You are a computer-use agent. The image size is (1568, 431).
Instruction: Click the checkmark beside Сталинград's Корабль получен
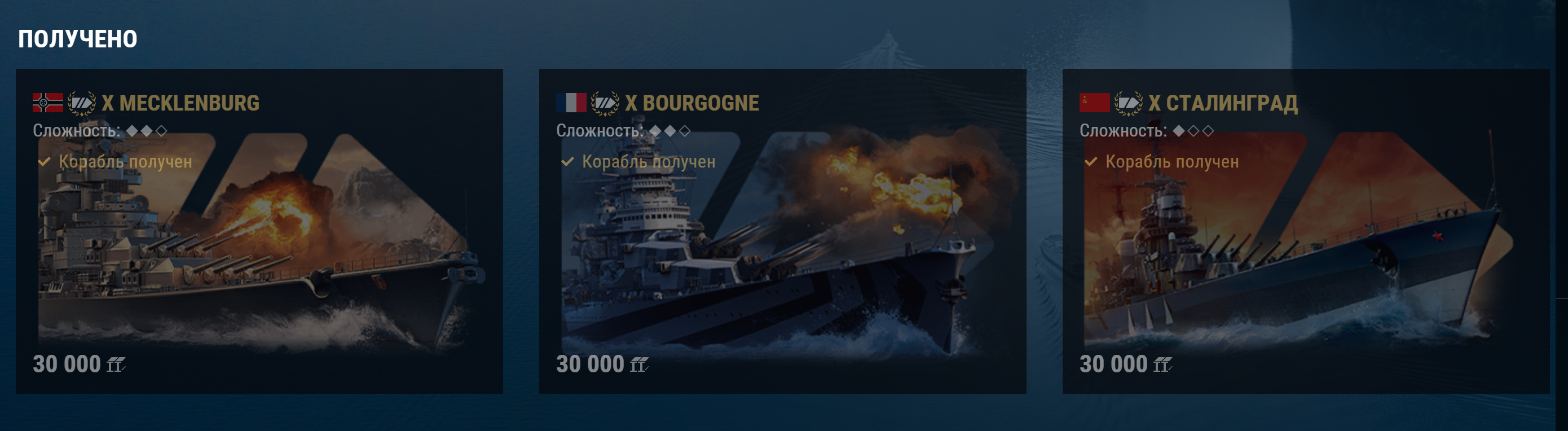coord(1091,162)
